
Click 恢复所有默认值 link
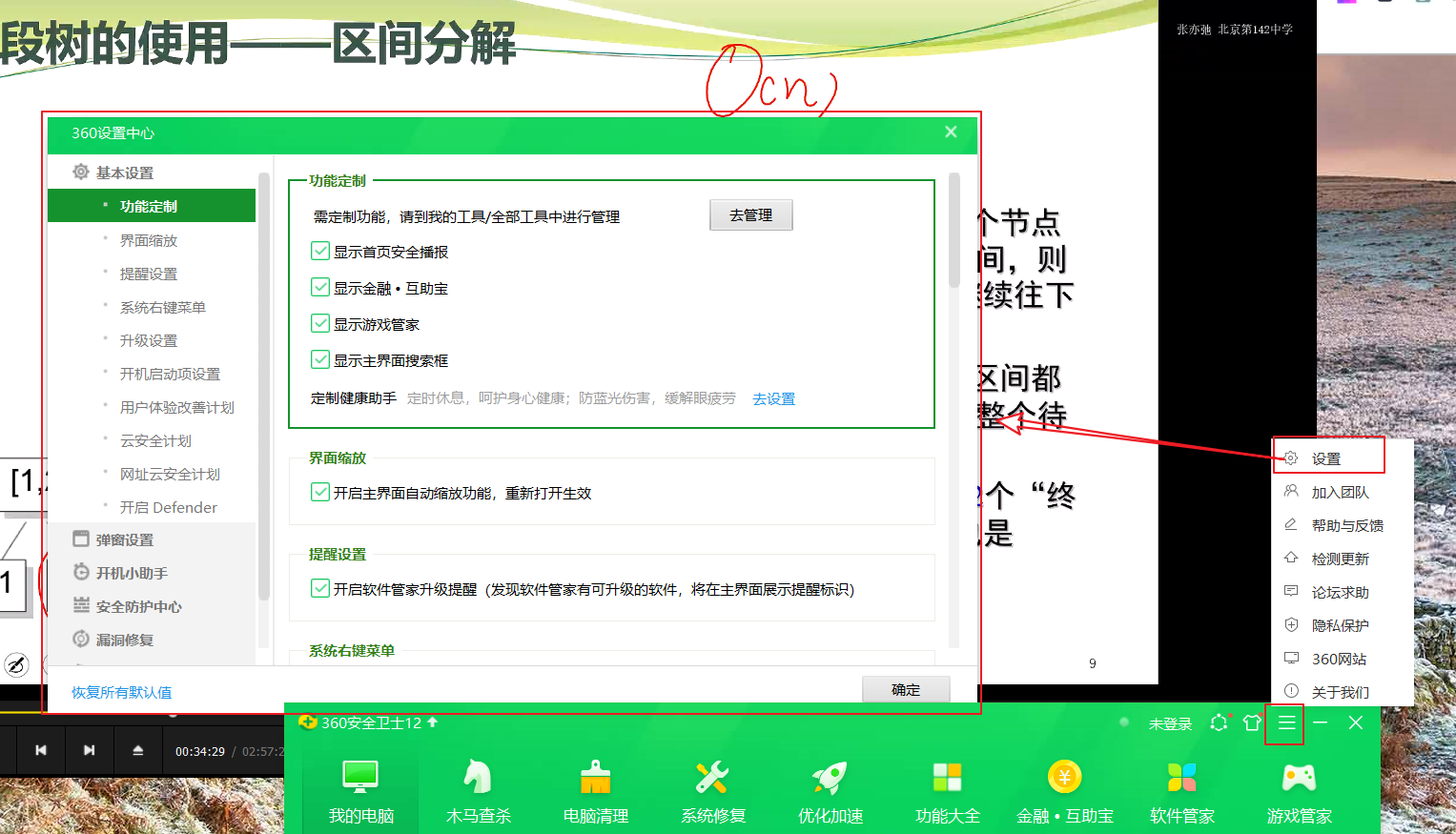pos(122,692)
